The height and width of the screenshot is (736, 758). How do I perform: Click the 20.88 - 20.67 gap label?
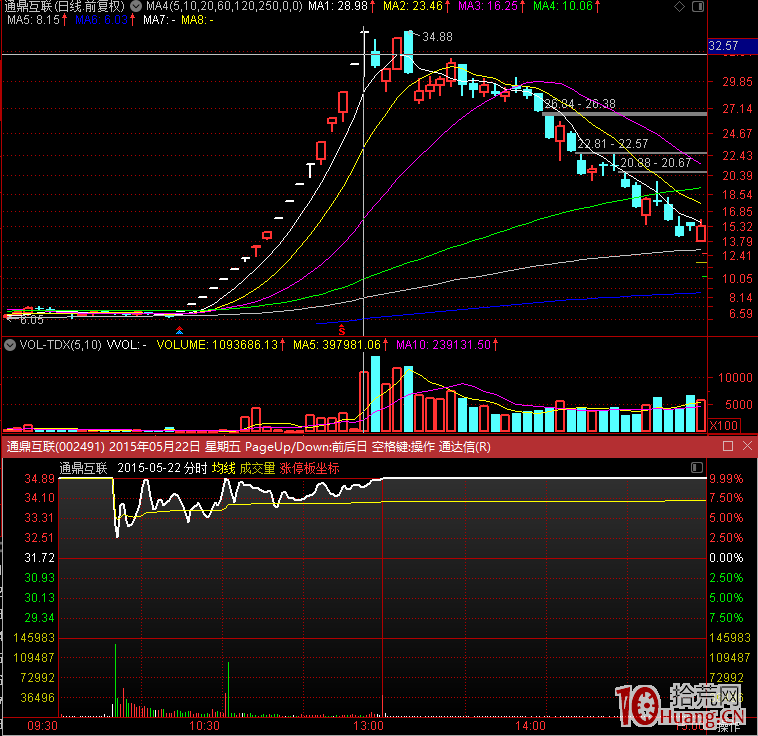pos(656,162)
